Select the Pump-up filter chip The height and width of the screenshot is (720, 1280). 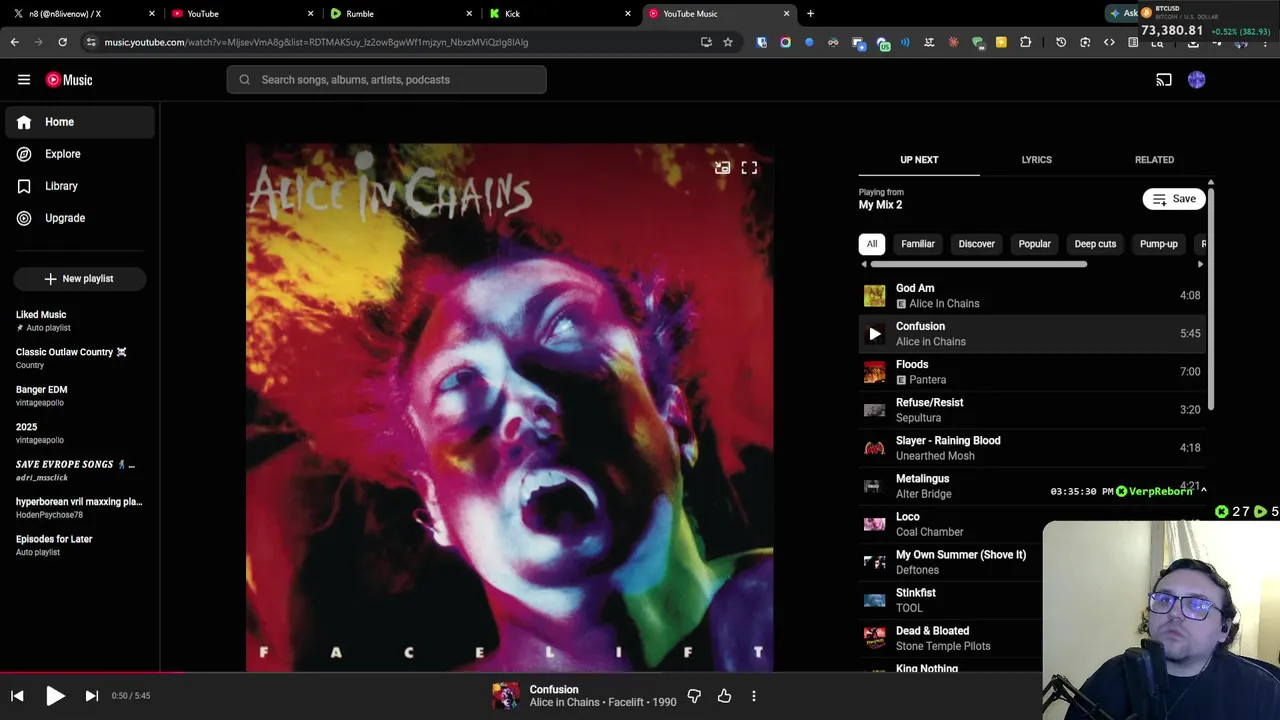tap(1159, 244)
